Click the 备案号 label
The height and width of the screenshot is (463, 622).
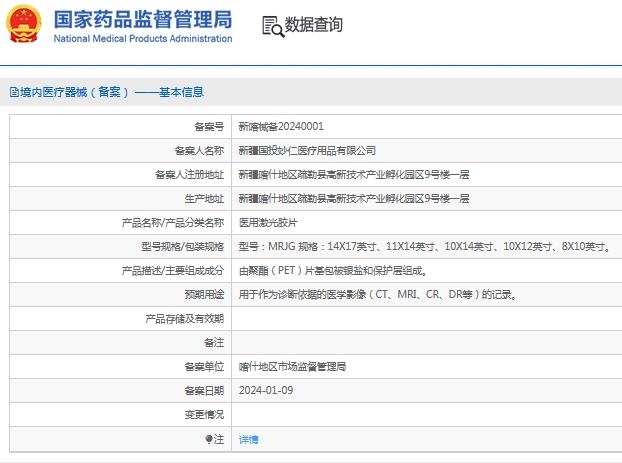coord(209,127)
